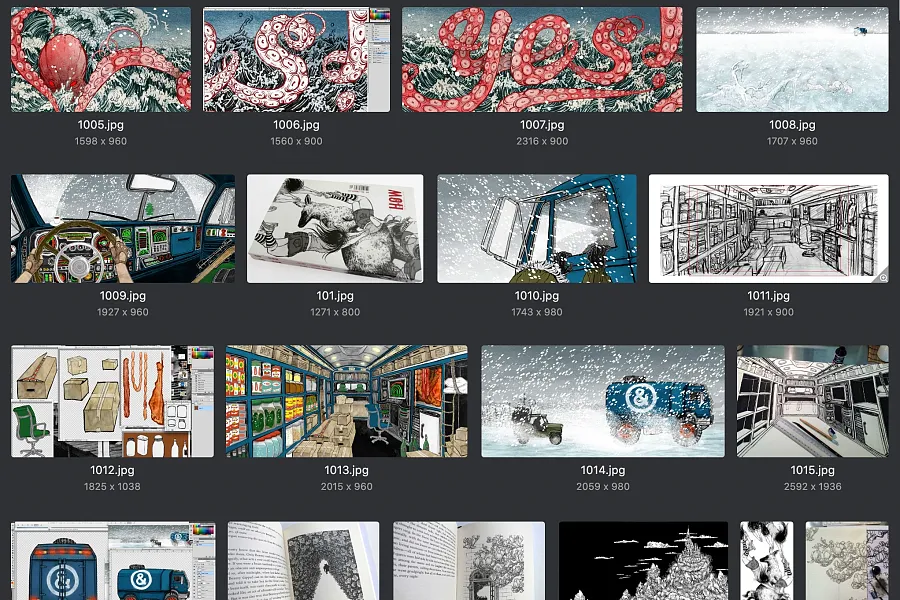Image resolution: width=900 pixels, height=600 pixels.
Task: Select the blue ampersand truck design thumbnail
Action: pyautogui.click(x=114, y=560)
